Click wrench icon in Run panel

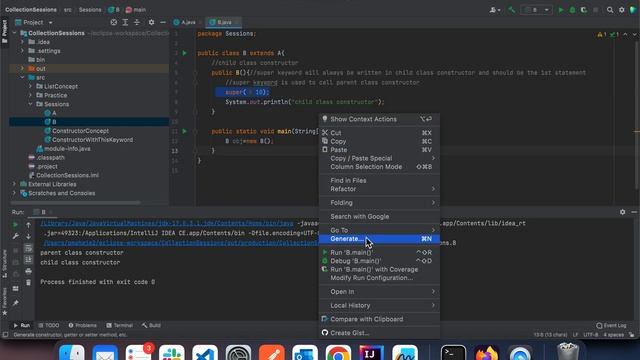[16, 236]
